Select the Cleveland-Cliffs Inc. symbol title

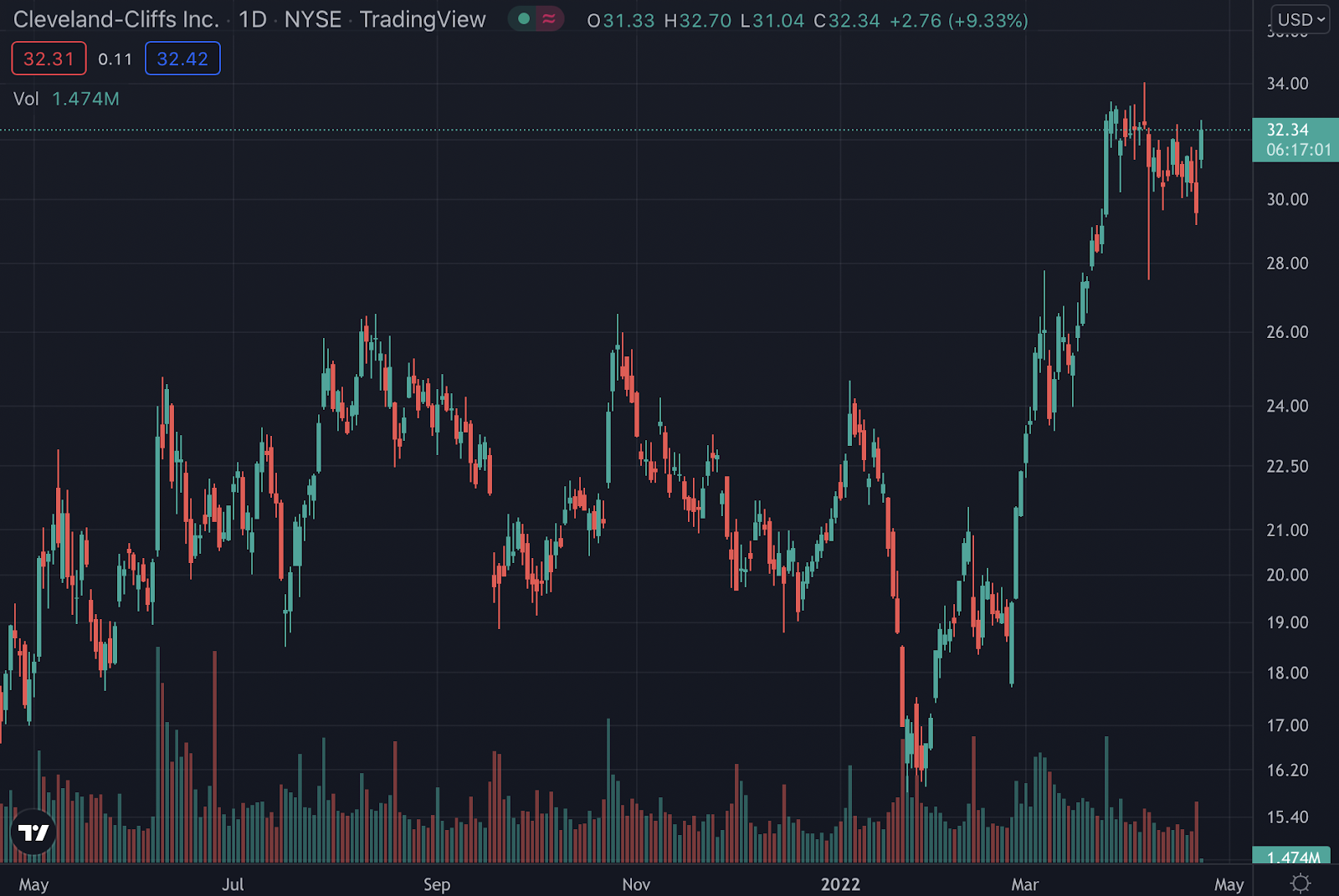click(x=116, y=19)
